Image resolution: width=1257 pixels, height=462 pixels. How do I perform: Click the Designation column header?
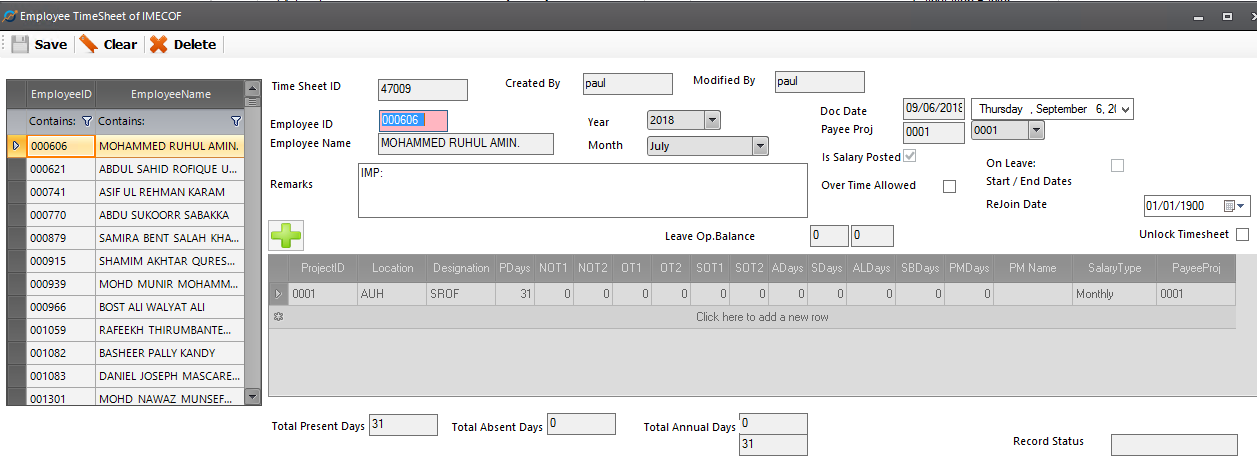461,268
